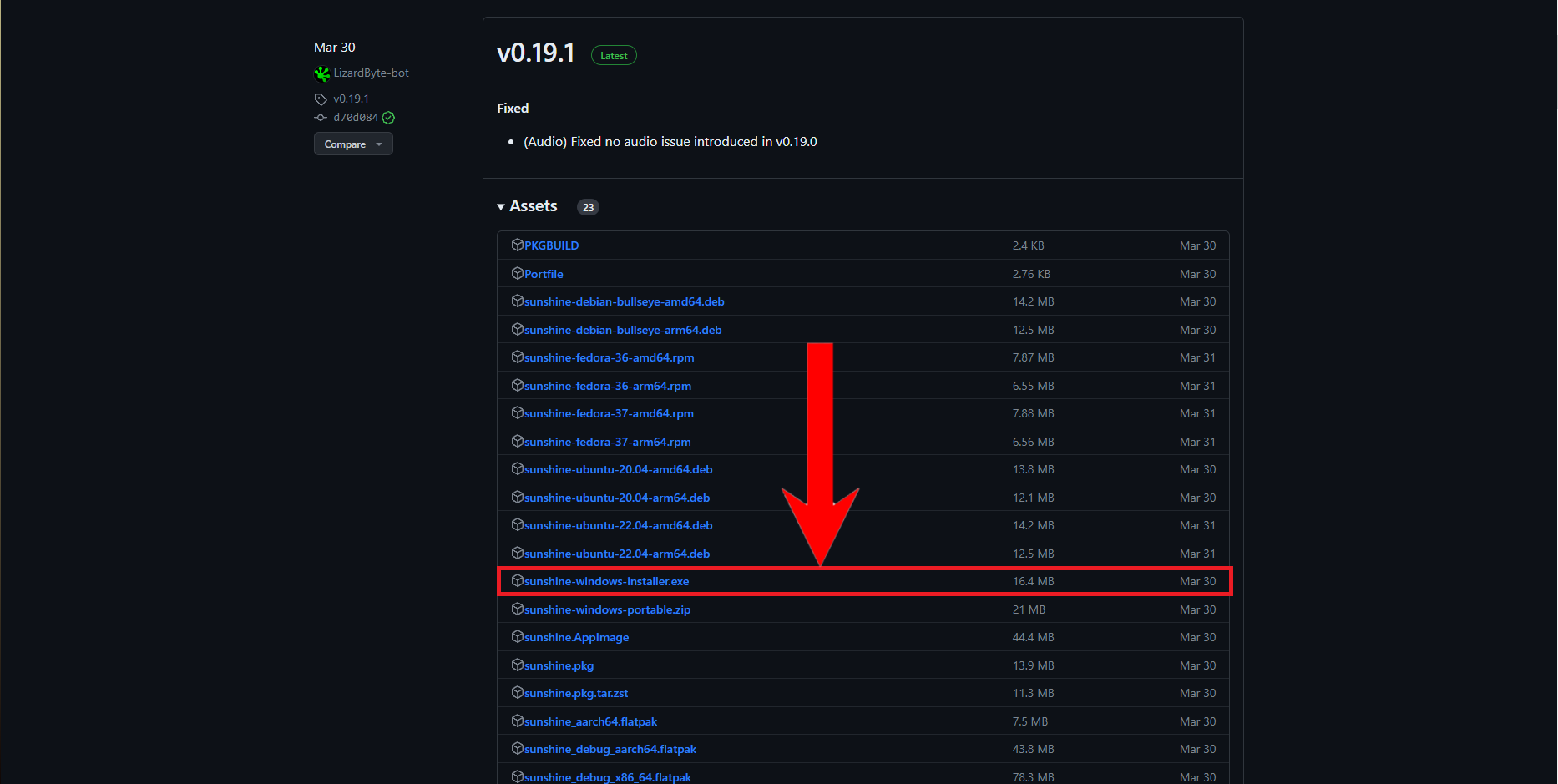Download the Portfile asset
The height and width of the screenshot is (784, 1558).
pos(544,274)
